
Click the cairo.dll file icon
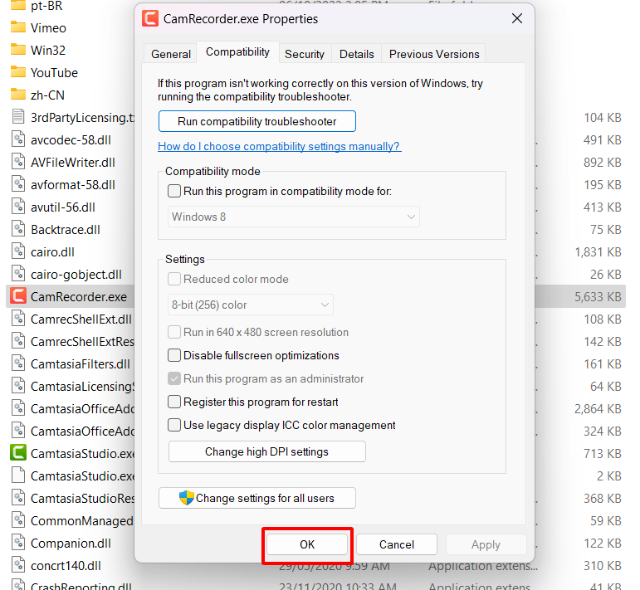point(18,252)
